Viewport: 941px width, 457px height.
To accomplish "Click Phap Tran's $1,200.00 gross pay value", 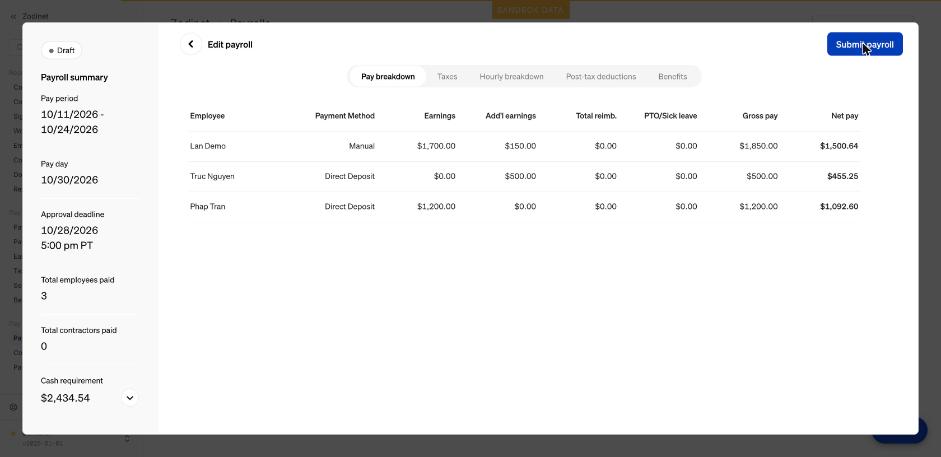I will pos(759,206).
